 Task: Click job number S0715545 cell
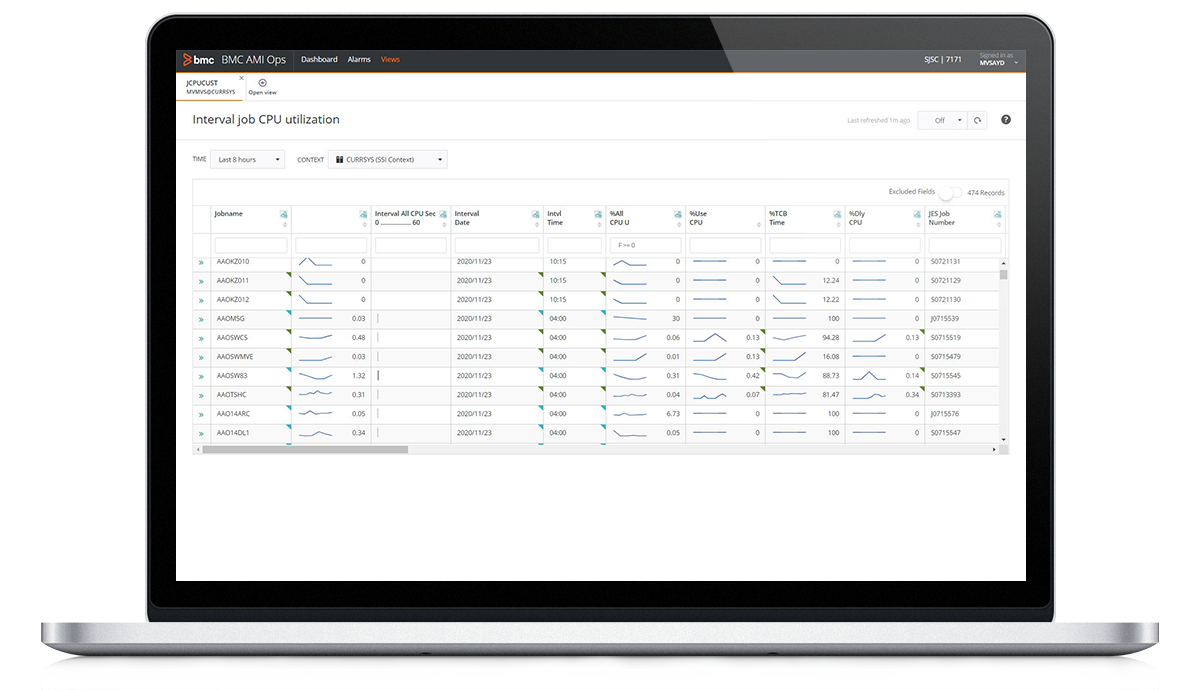(x=946, y=376)
